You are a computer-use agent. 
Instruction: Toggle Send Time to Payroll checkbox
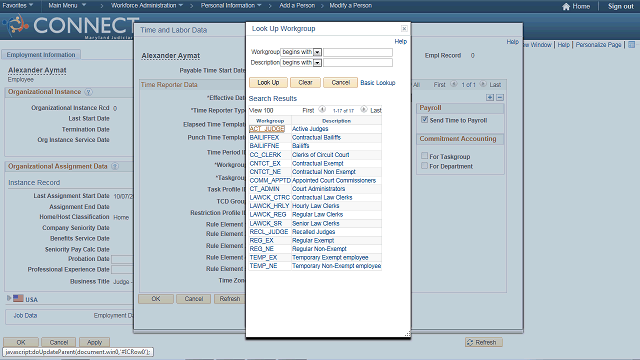[x=424, y=120]
